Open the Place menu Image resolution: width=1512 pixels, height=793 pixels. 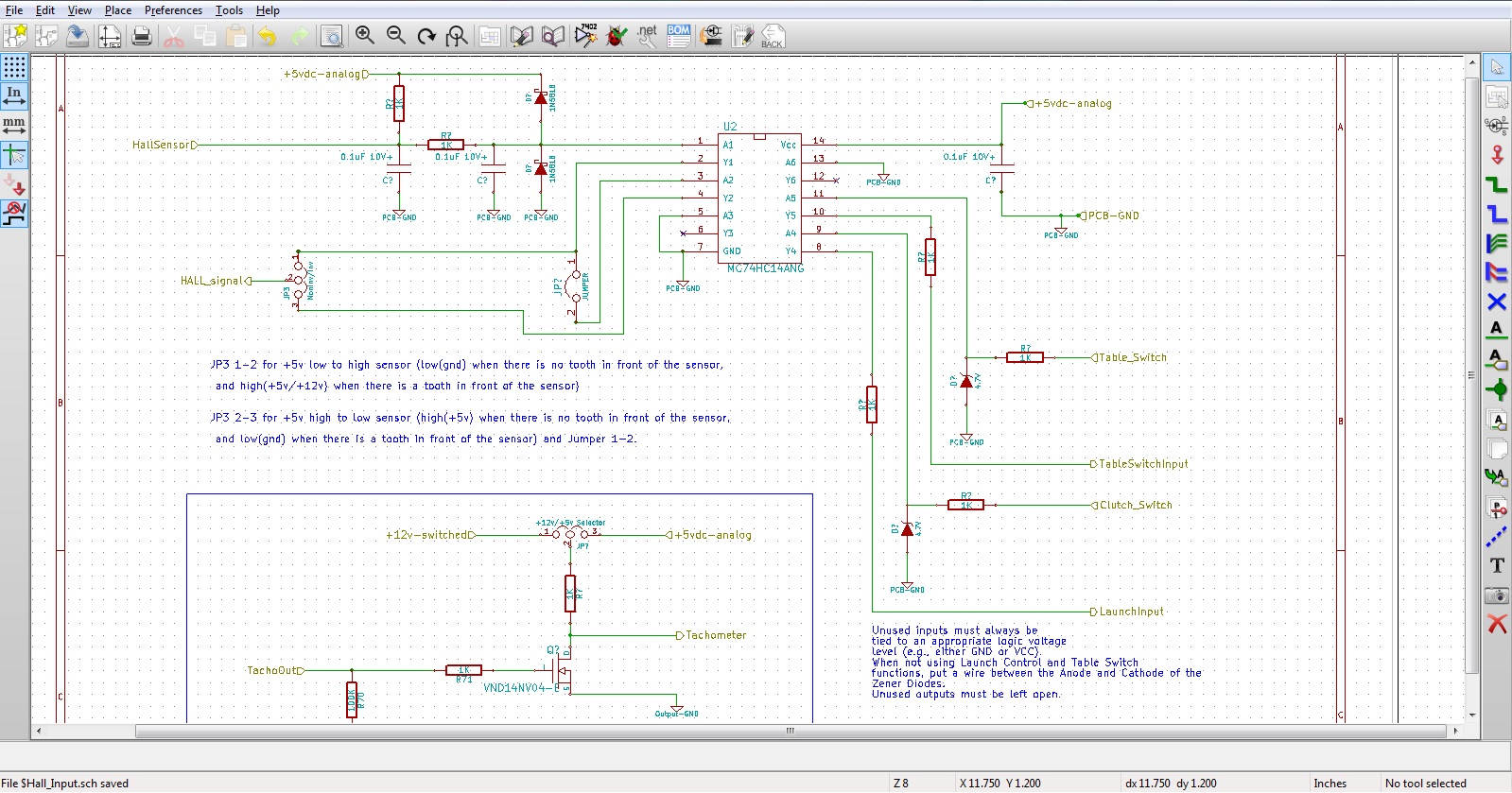point(118,10)
